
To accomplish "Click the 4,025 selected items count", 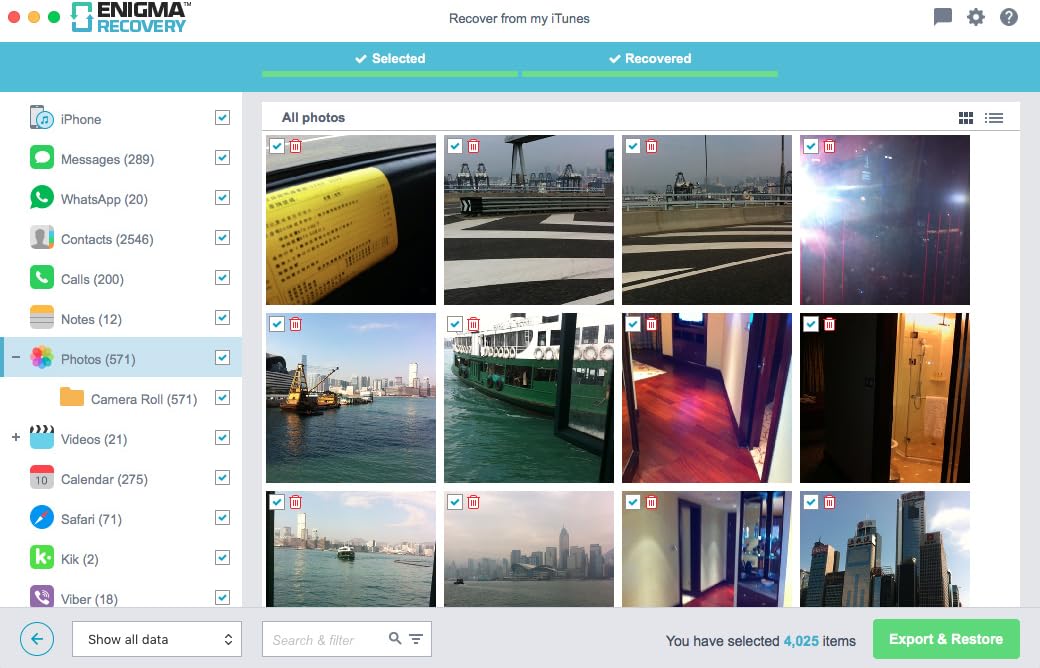I will pos(801,641).
